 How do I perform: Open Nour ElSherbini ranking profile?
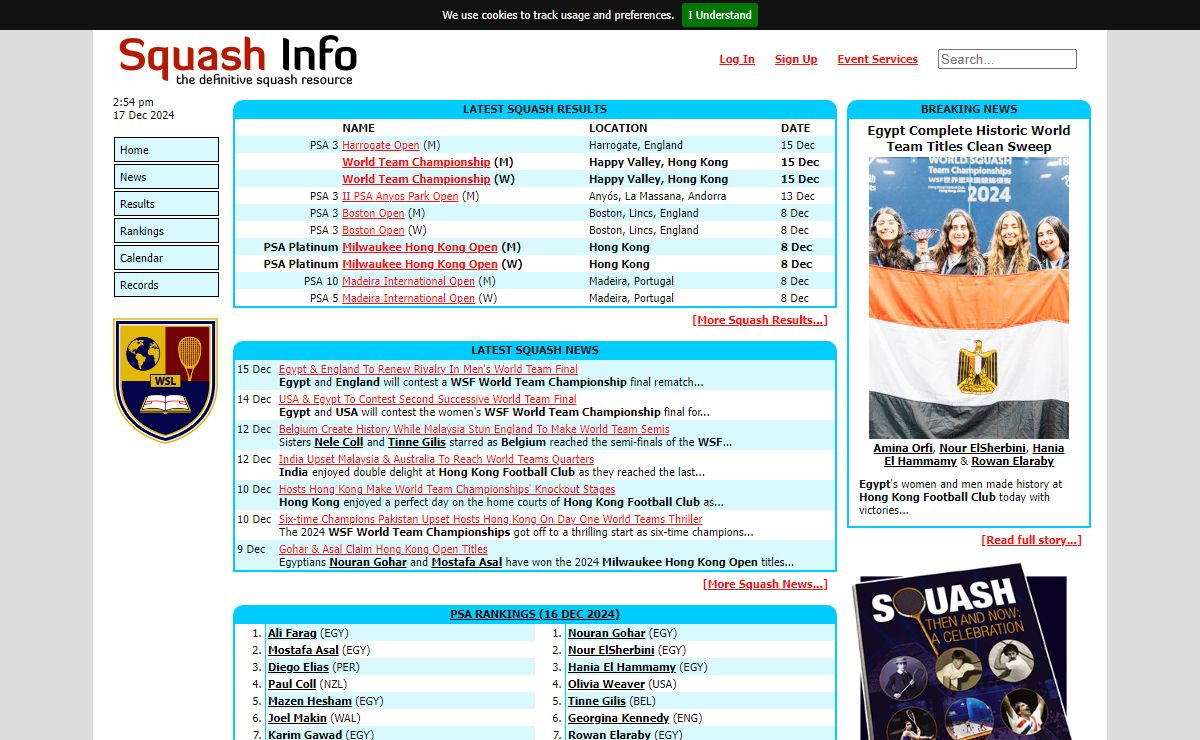[x=611, y=650]
